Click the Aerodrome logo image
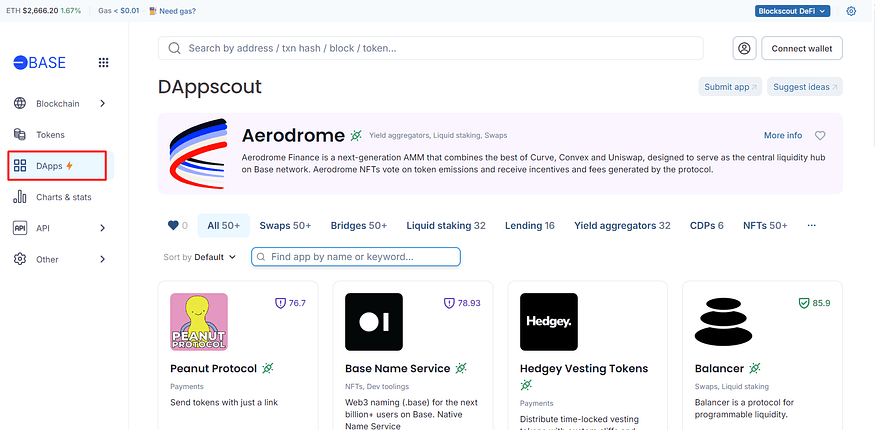 (x=198, y=153)
